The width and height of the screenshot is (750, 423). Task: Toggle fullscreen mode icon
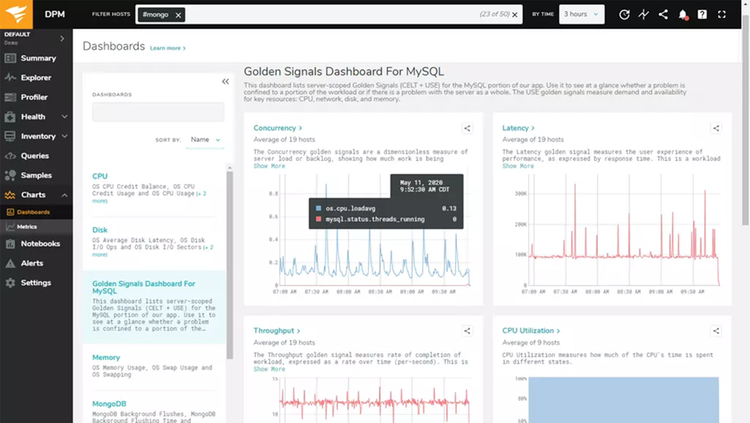pos(722,14)
